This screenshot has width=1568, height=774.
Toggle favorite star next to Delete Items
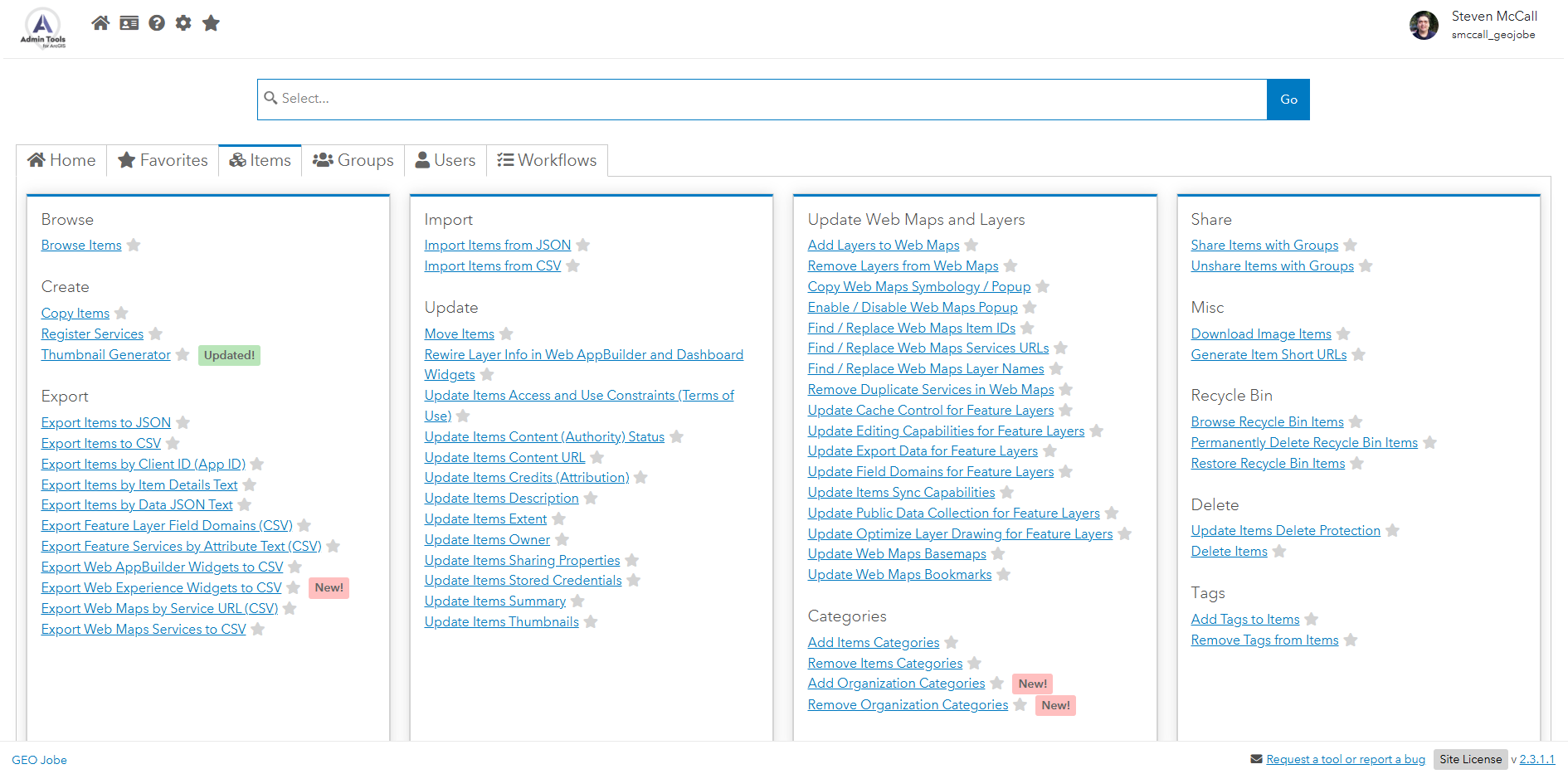click(x=1279, y=552)
